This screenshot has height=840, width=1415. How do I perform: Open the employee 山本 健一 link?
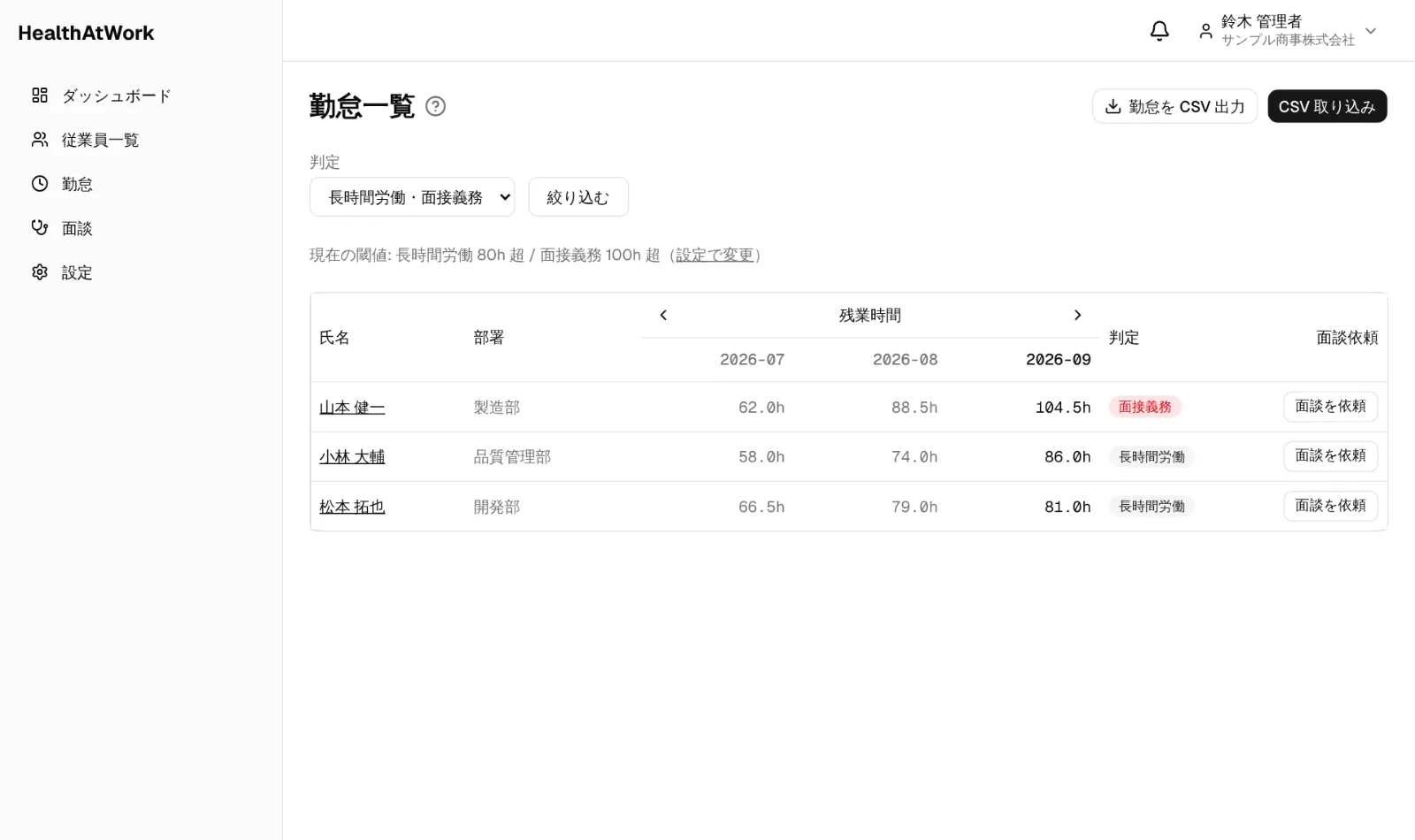pyautogui.click(x=352, y=408)
